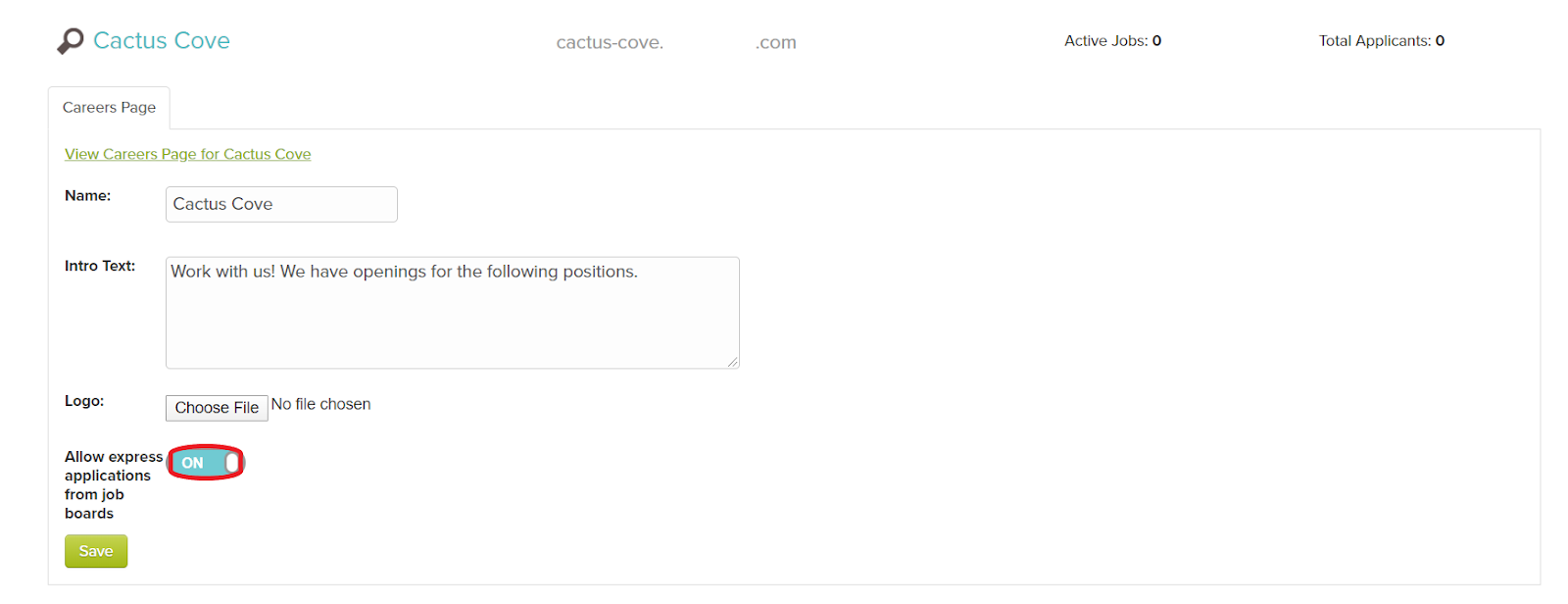The height and width of the screenshot is (604, 1568).
Task: Click the No file chosen label
Action: (320, 403)
